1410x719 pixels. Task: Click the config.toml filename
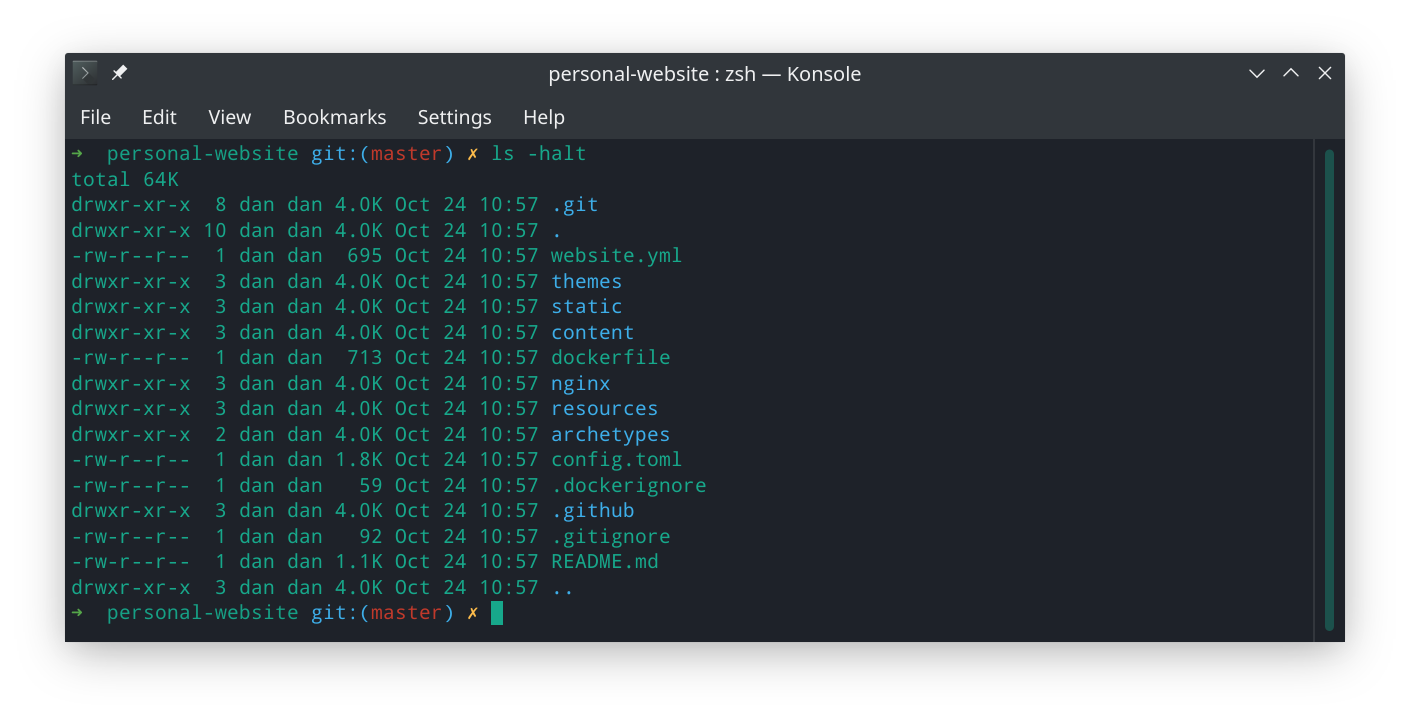coord(616,460)
